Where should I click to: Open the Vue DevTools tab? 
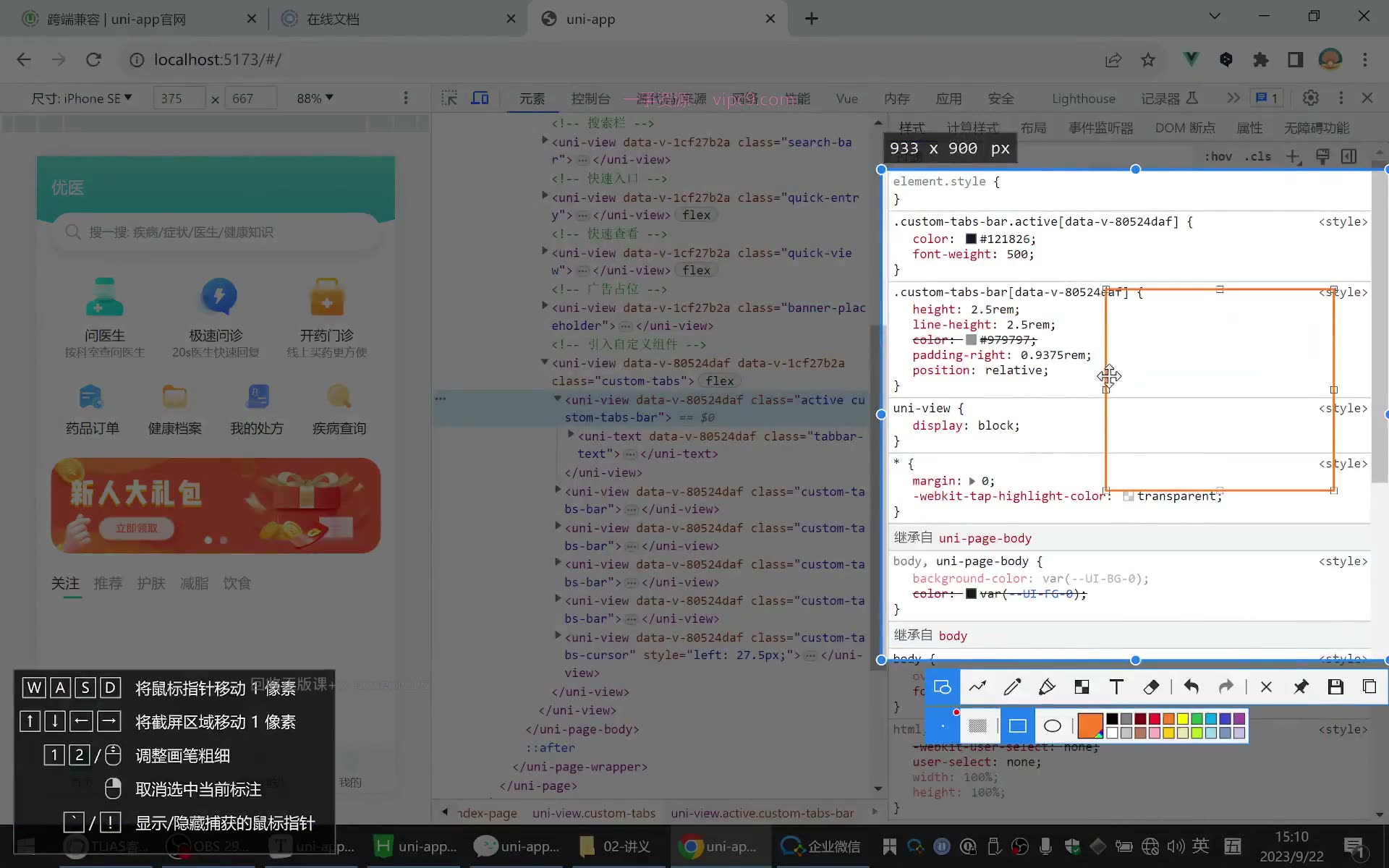coord(846,98)
